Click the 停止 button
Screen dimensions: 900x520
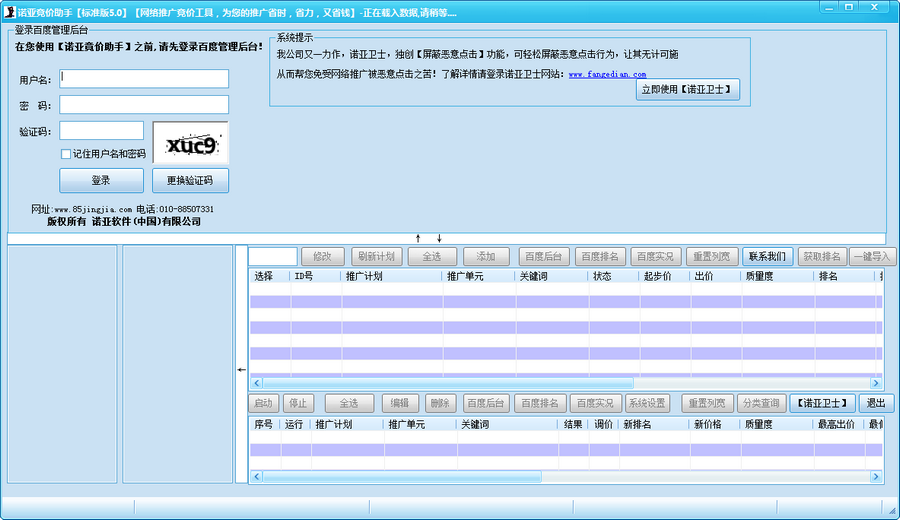click(x=298, y=403)
